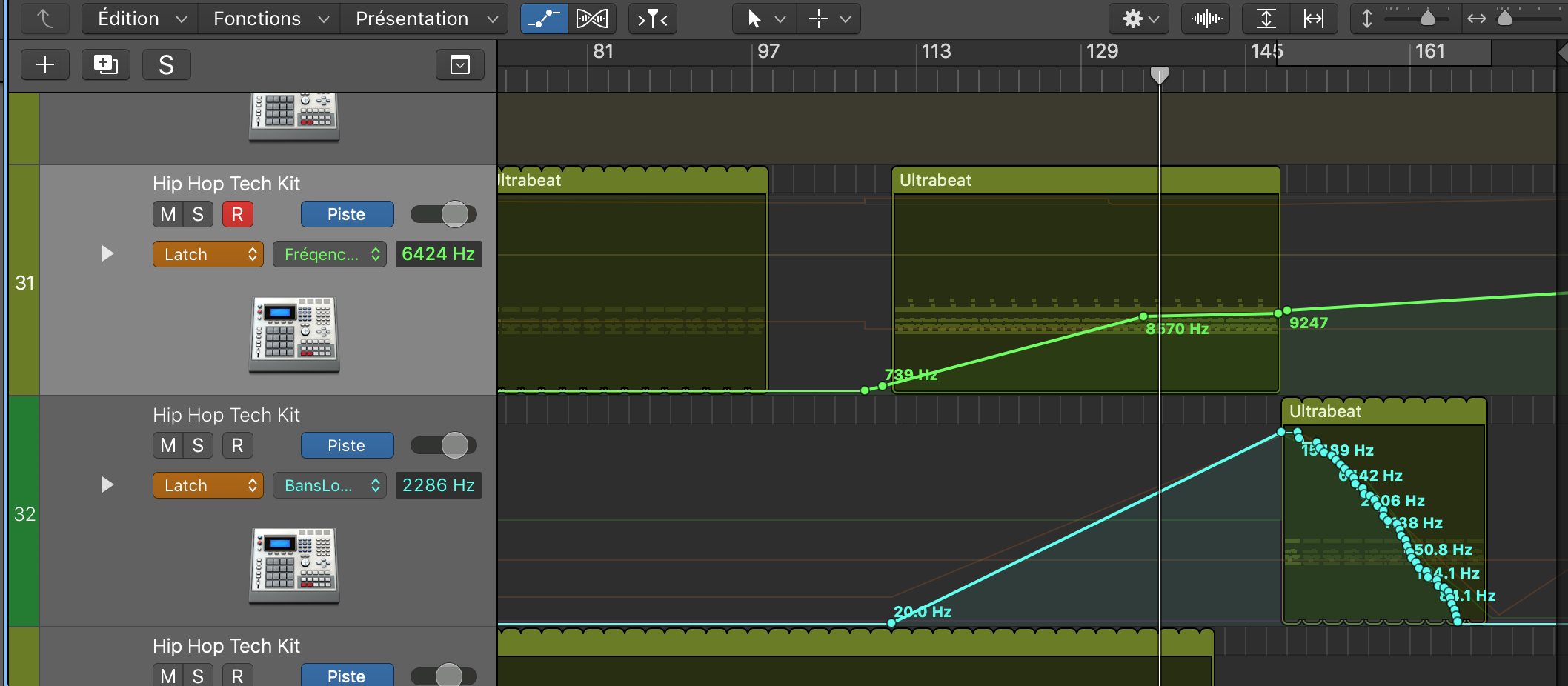
Task: Click the Flex show/hide button
Action: [x=591, y=19]
